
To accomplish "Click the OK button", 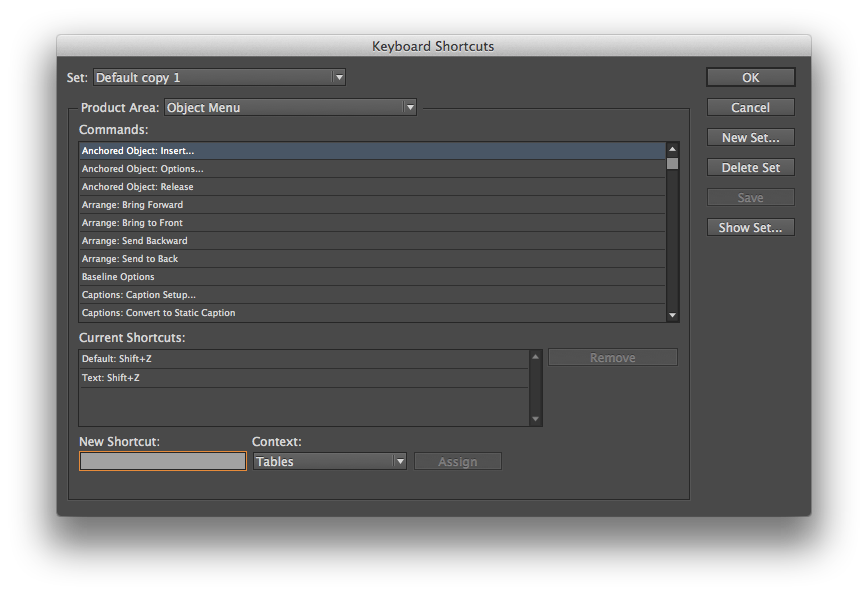I will [x=751, y=77].
